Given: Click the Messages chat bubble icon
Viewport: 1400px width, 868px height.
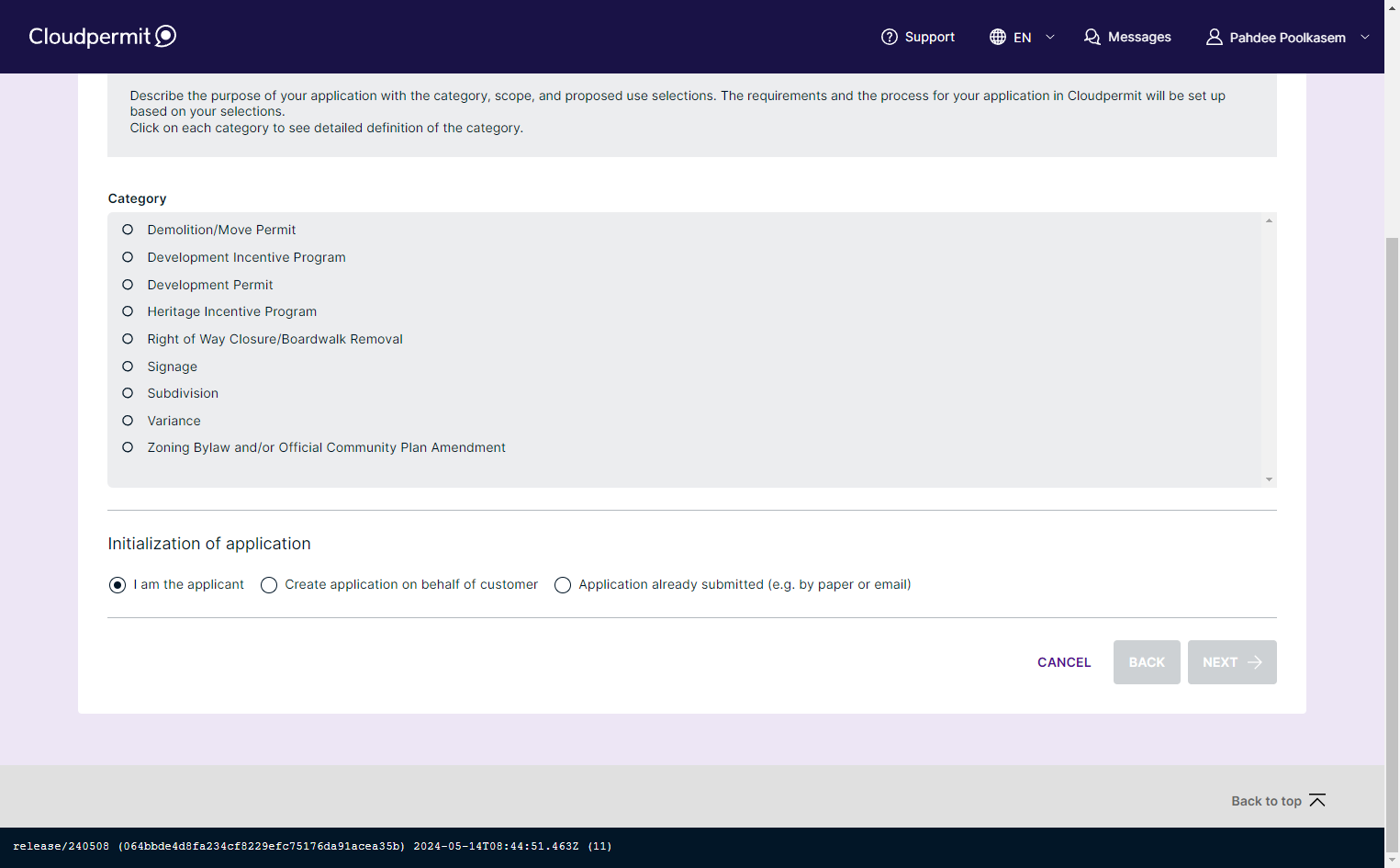Looking at the screenshot, I should [x=1092, y=37].
